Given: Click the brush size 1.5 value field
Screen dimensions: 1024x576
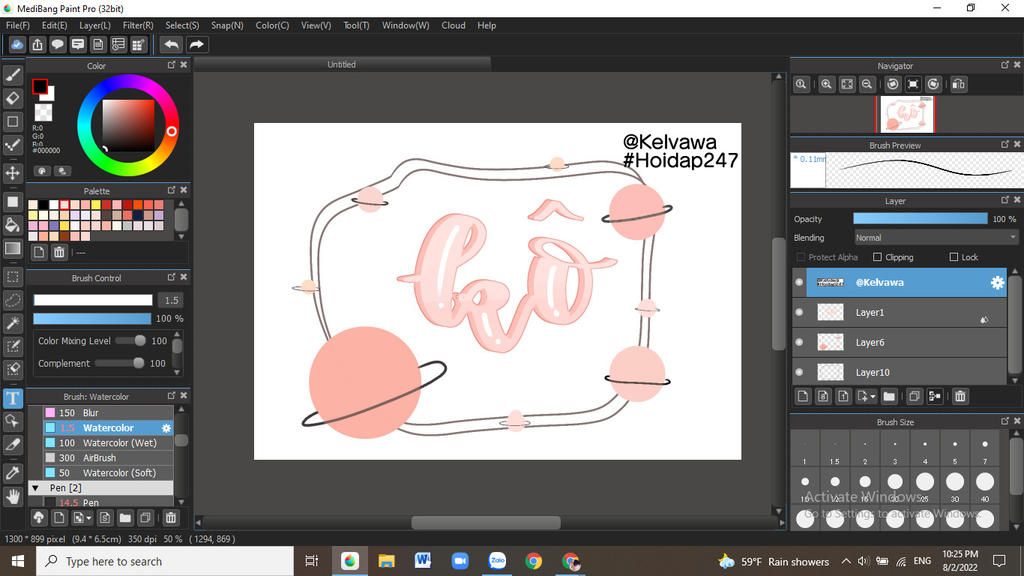Looking at the screenshot, I should click(171, 300).
